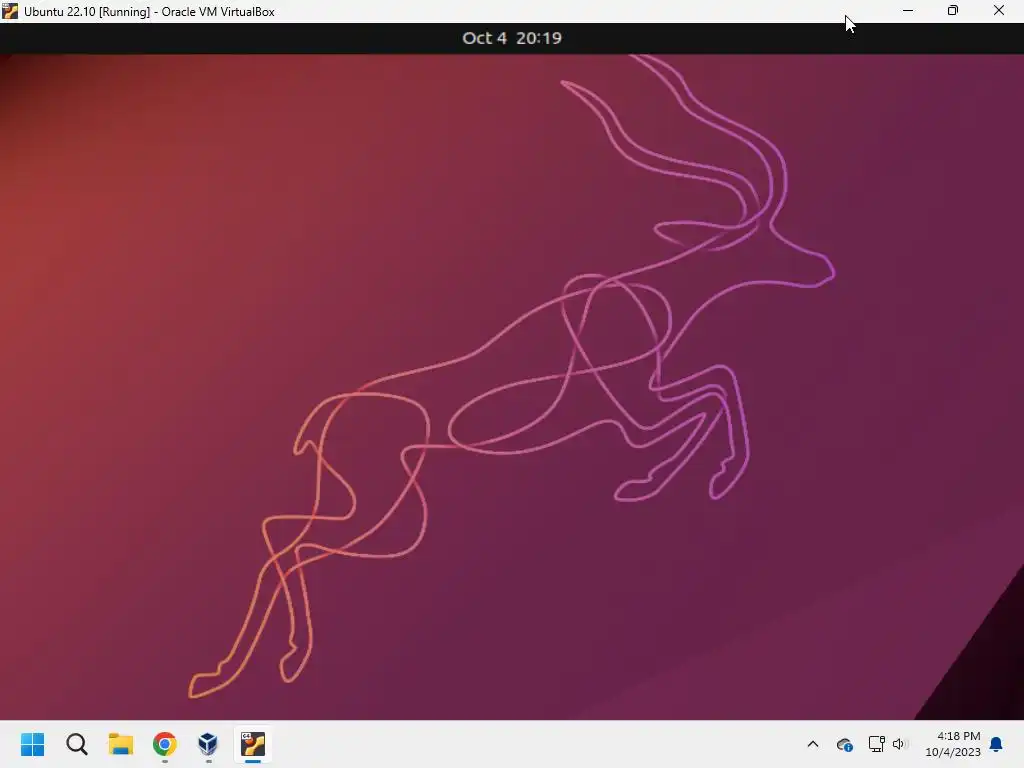Open the cloud sync tray icon
Viewport: 1024px width, 768px height.
(x=844, y=744)
